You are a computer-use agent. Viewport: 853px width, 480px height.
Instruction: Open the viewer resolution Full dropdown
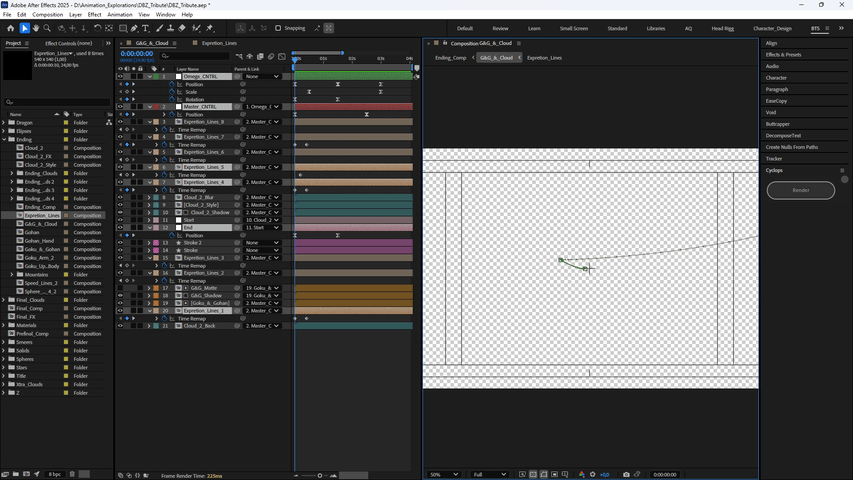pos(489,475)
